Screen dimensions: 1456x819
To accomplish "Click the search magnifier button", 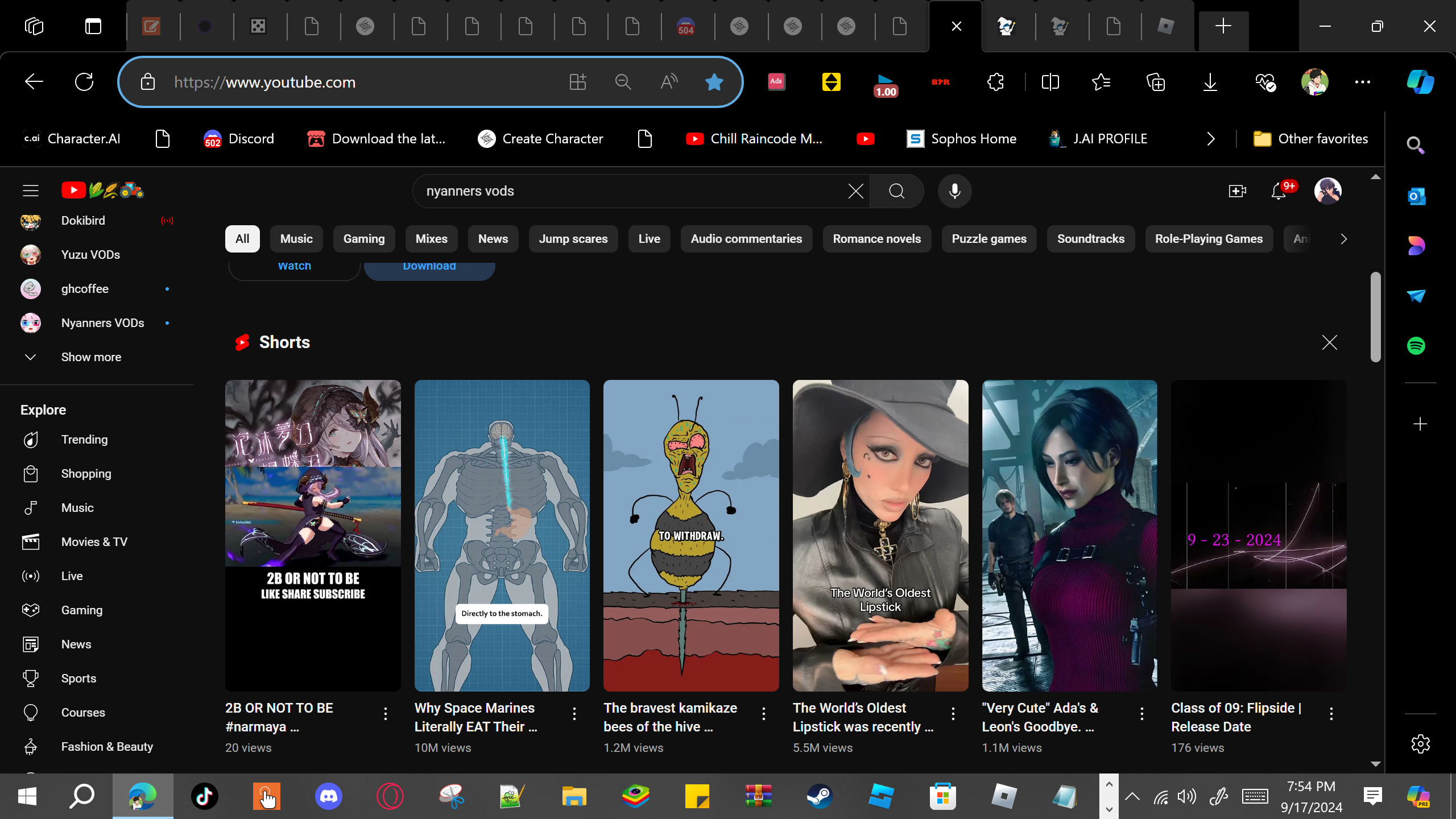I will [896, 191].
